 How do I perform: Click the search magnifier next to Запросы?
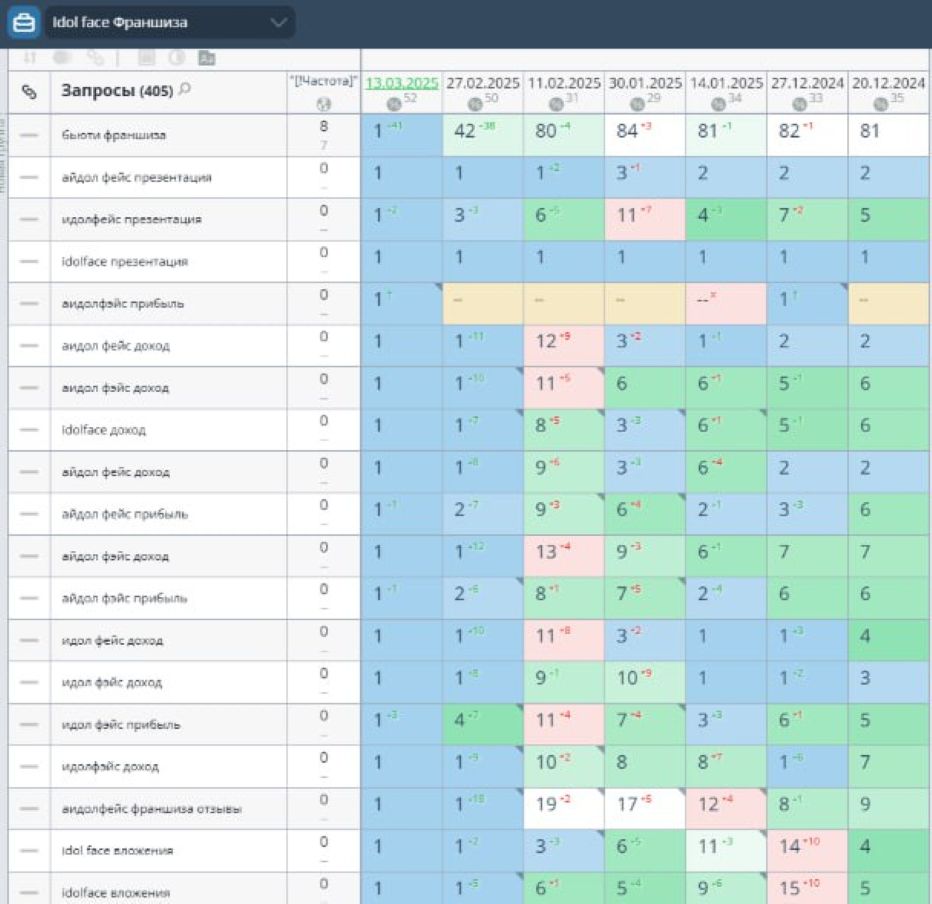(x=185, y=89)
